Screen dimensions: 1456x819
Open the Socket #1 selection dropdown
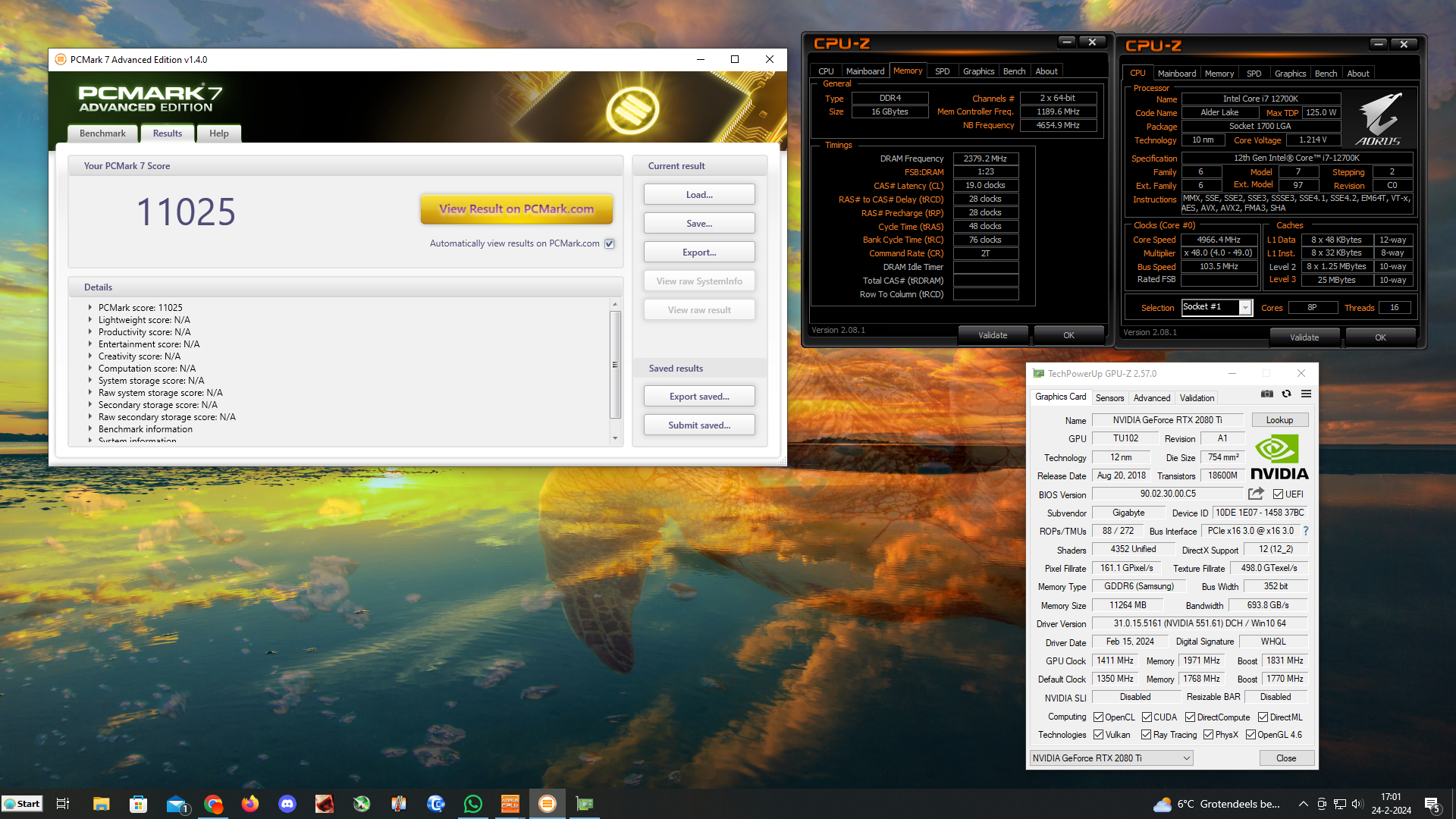(1244, 307)
